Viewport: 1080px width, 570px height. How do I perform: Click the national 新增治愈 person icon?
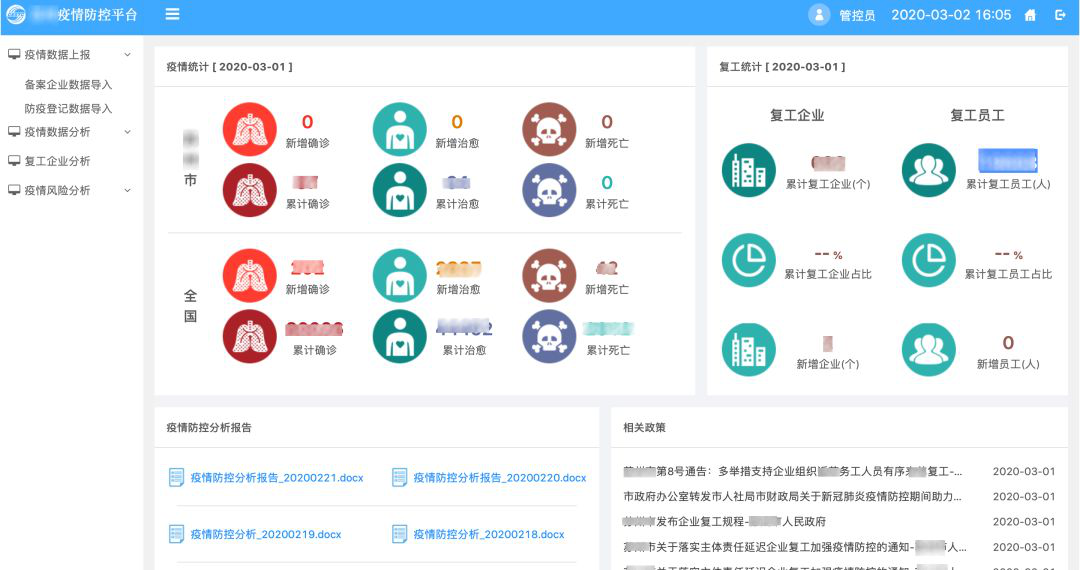click(x=399, y=275)
